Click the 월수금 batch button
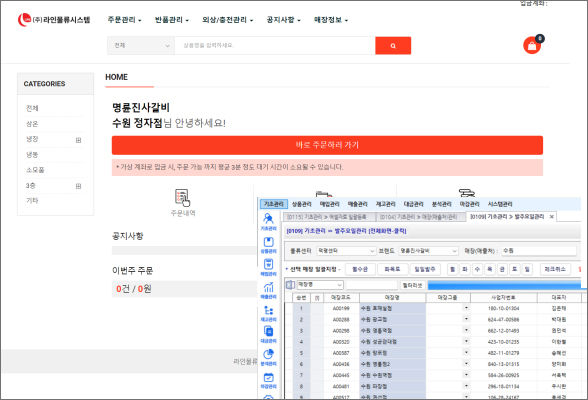The width and height of the screenshot is (588, 400). 360,269
